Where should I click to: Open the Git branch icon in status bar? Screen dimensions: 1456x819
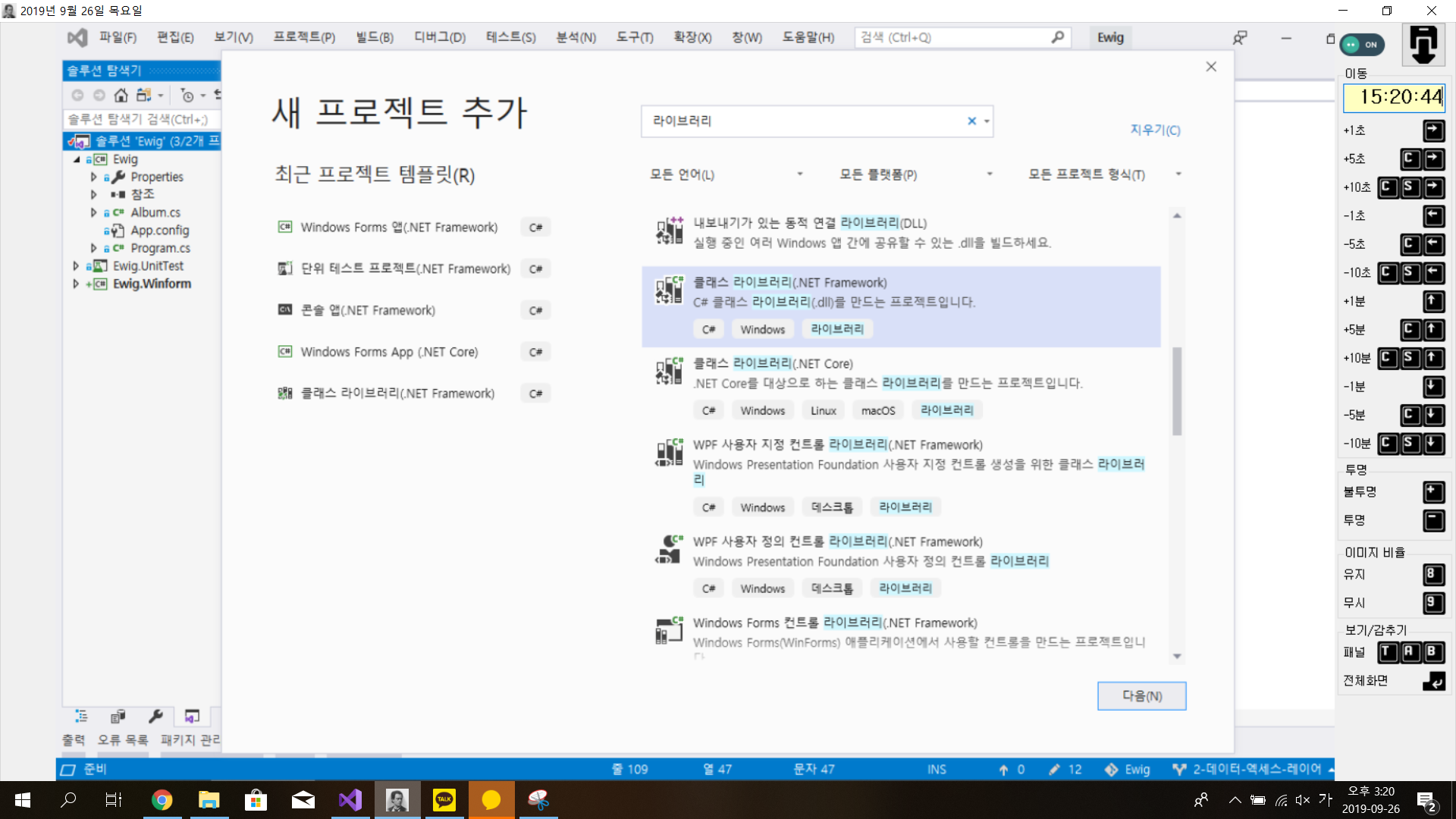[1179, 769]
